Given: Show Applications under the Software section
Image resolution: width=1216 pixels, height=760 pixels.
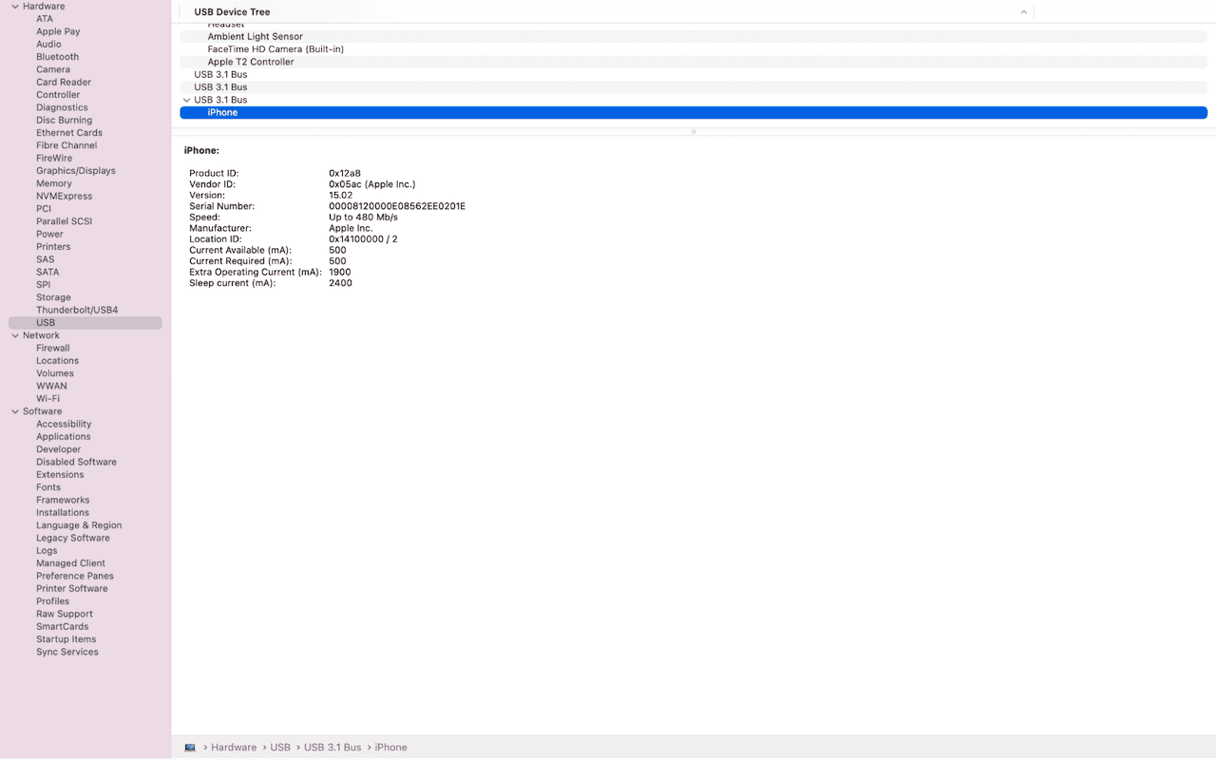Looking at the screenshot, I should [x=63, y=437].
